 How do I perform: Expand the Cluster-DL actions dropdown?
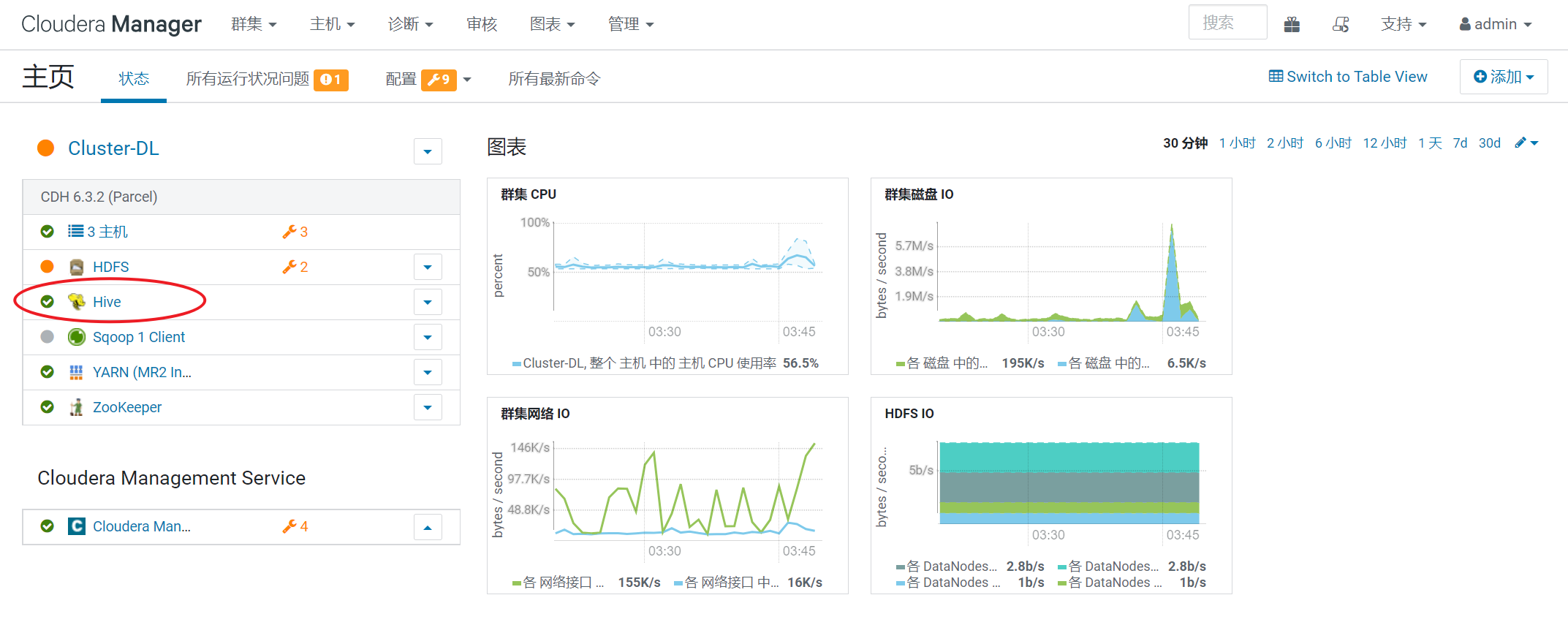428,152
